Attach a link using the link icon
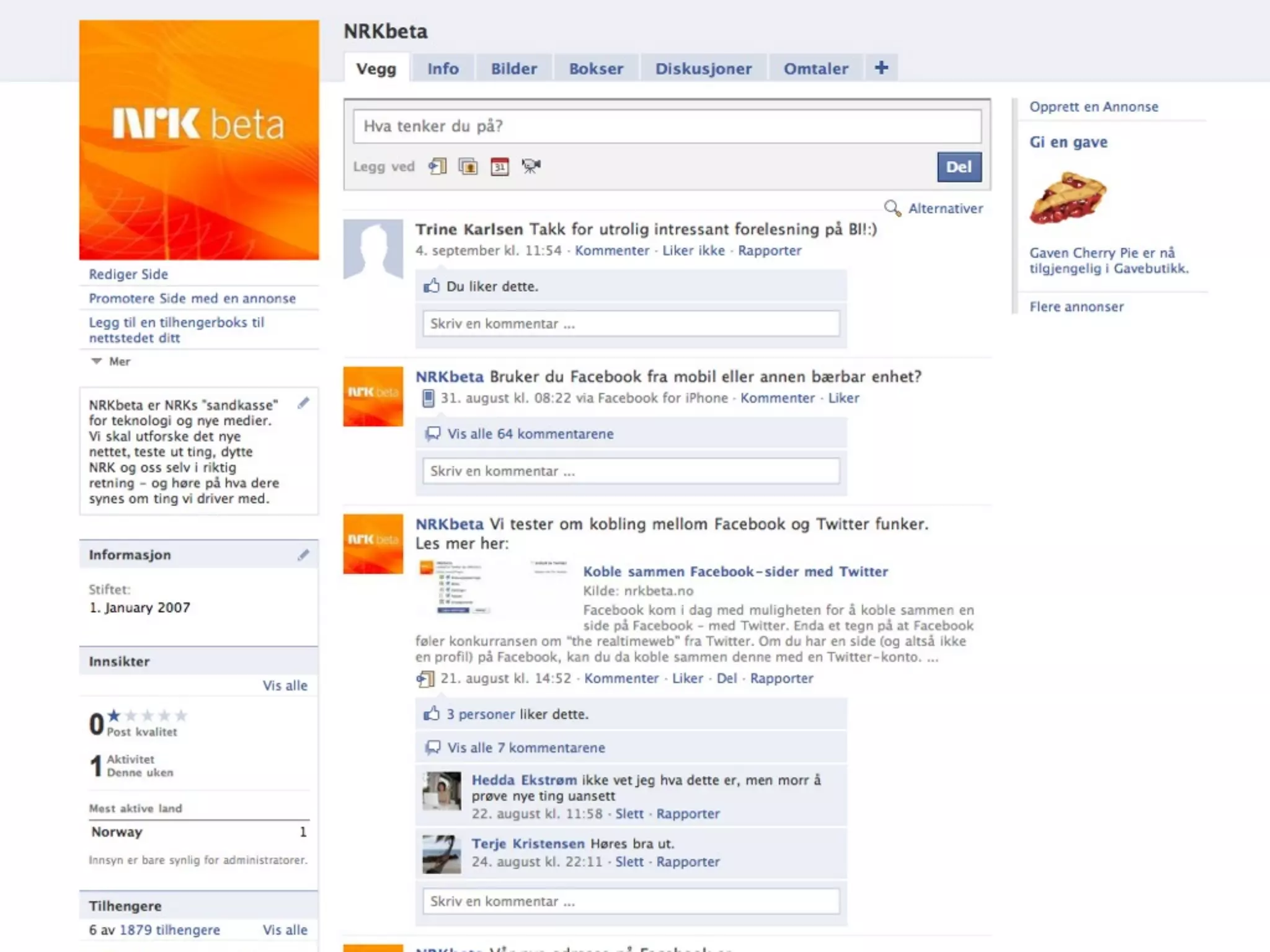The image size is (1270, 952). pyautogui.click(x=437, y=166)
